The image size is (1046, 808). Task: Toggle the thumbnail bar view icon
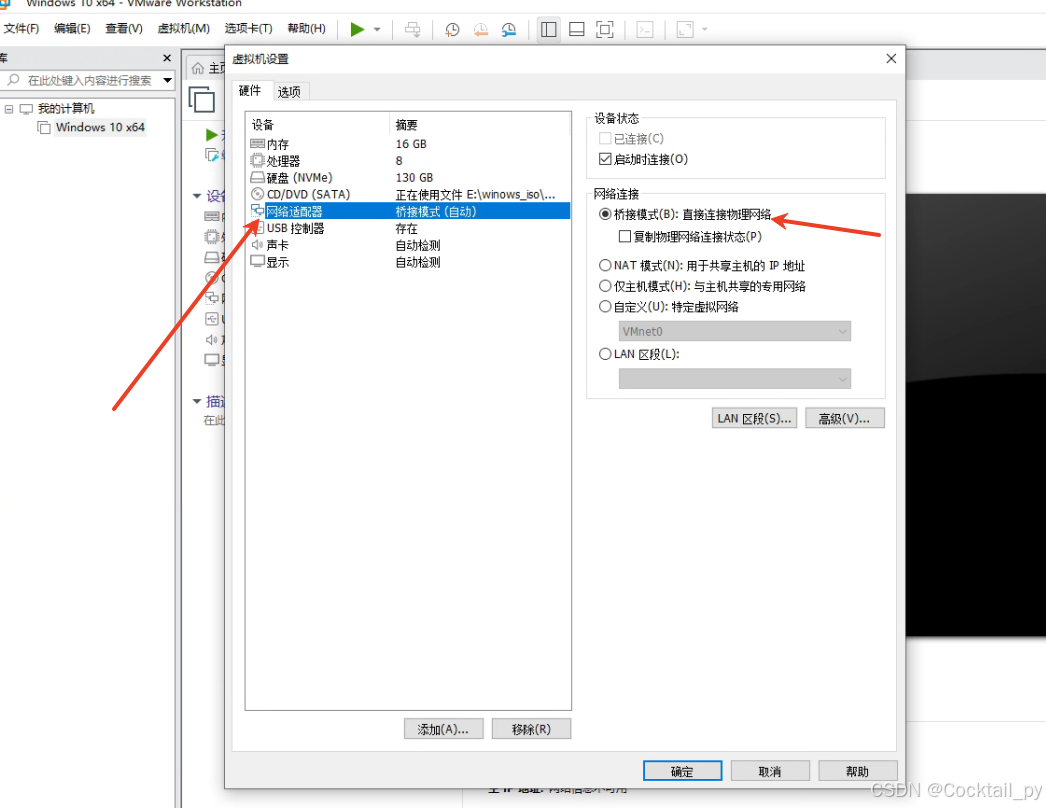coord(576,29)
